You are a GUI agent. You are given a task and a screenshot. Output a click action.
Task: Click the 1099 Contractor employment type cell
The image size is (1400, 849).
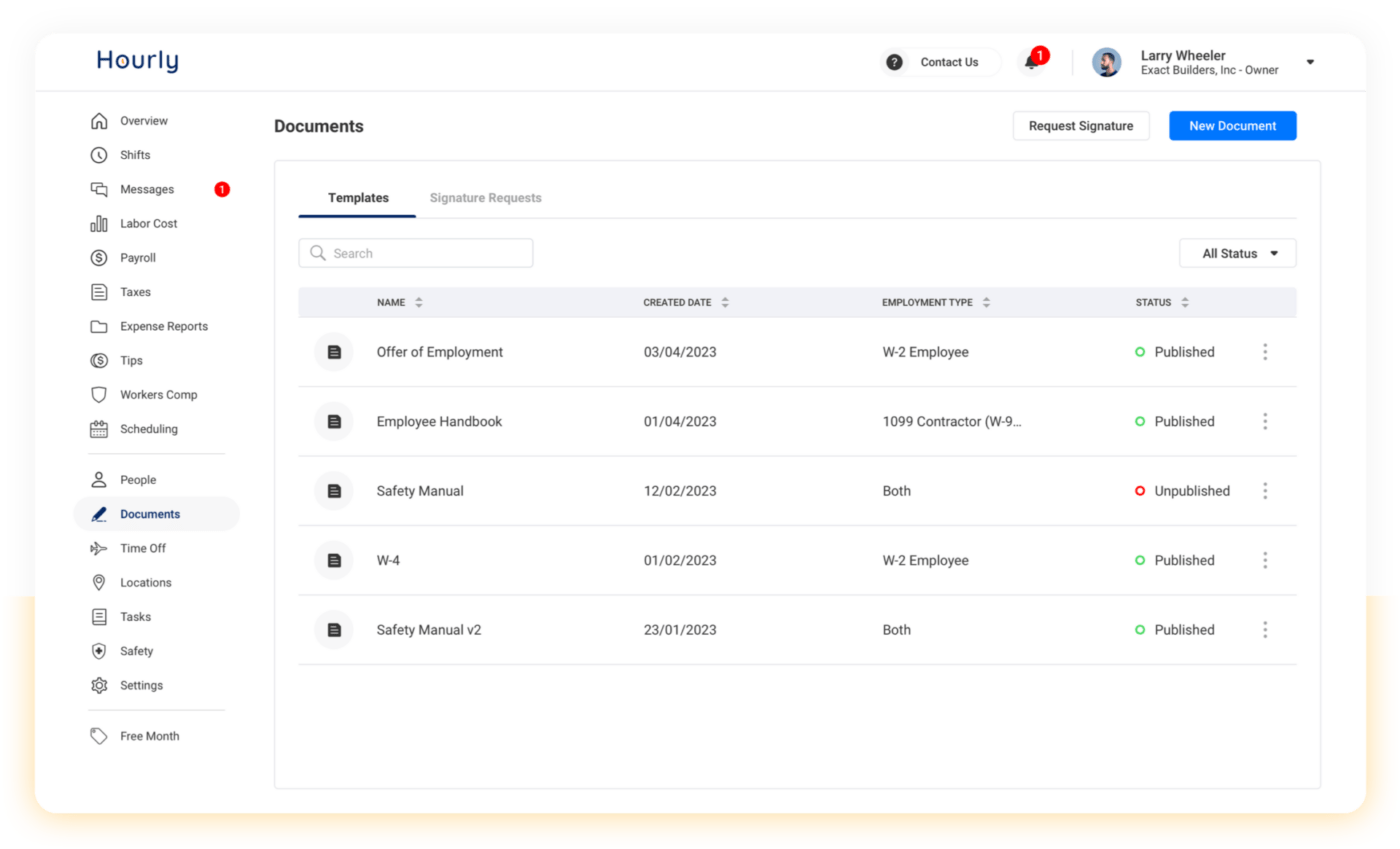[952, 422]
